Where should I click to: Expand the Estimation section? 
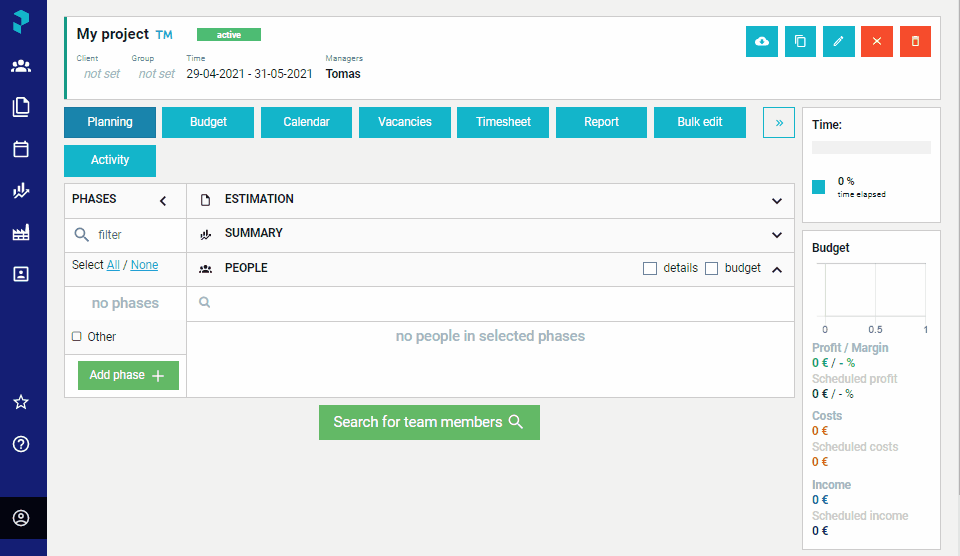tap(776, 201)
